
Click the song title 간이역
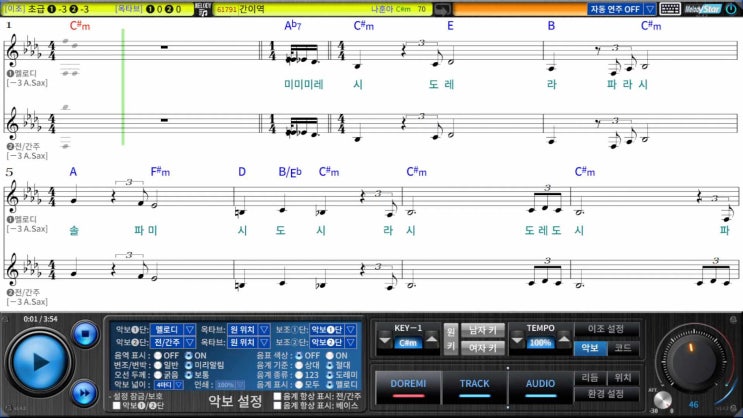[x=252, y=9]
